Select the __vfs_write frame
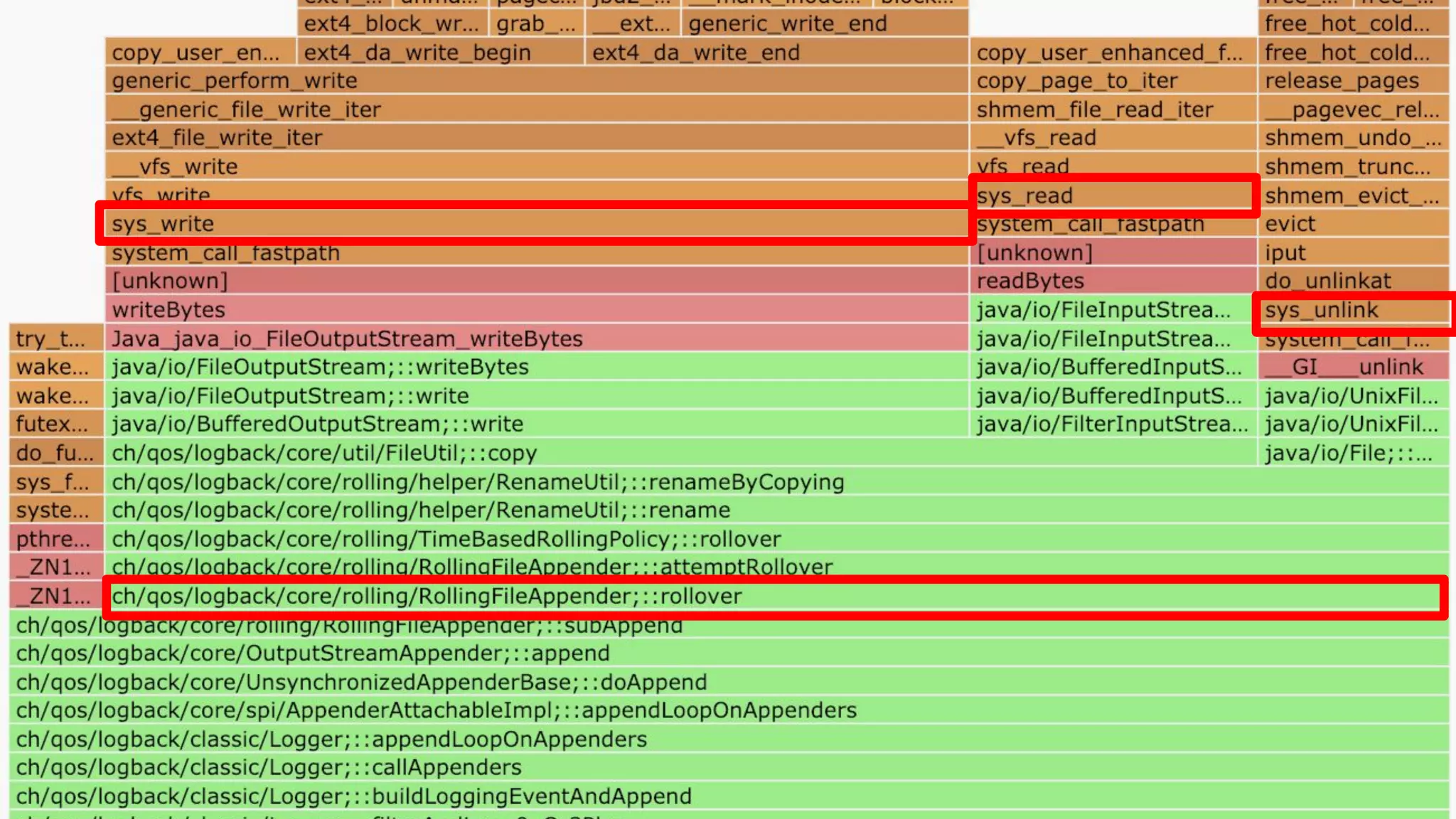The height and width of the screenshot is (819, 1456). click(537, 166)
